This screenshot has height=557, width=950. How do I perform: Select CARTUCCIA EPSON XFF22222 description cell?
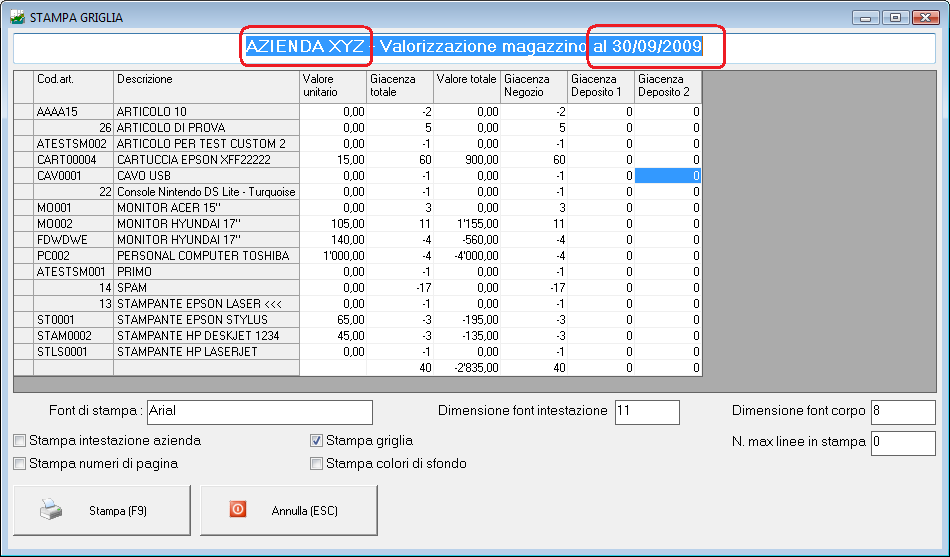coord(207,160)
